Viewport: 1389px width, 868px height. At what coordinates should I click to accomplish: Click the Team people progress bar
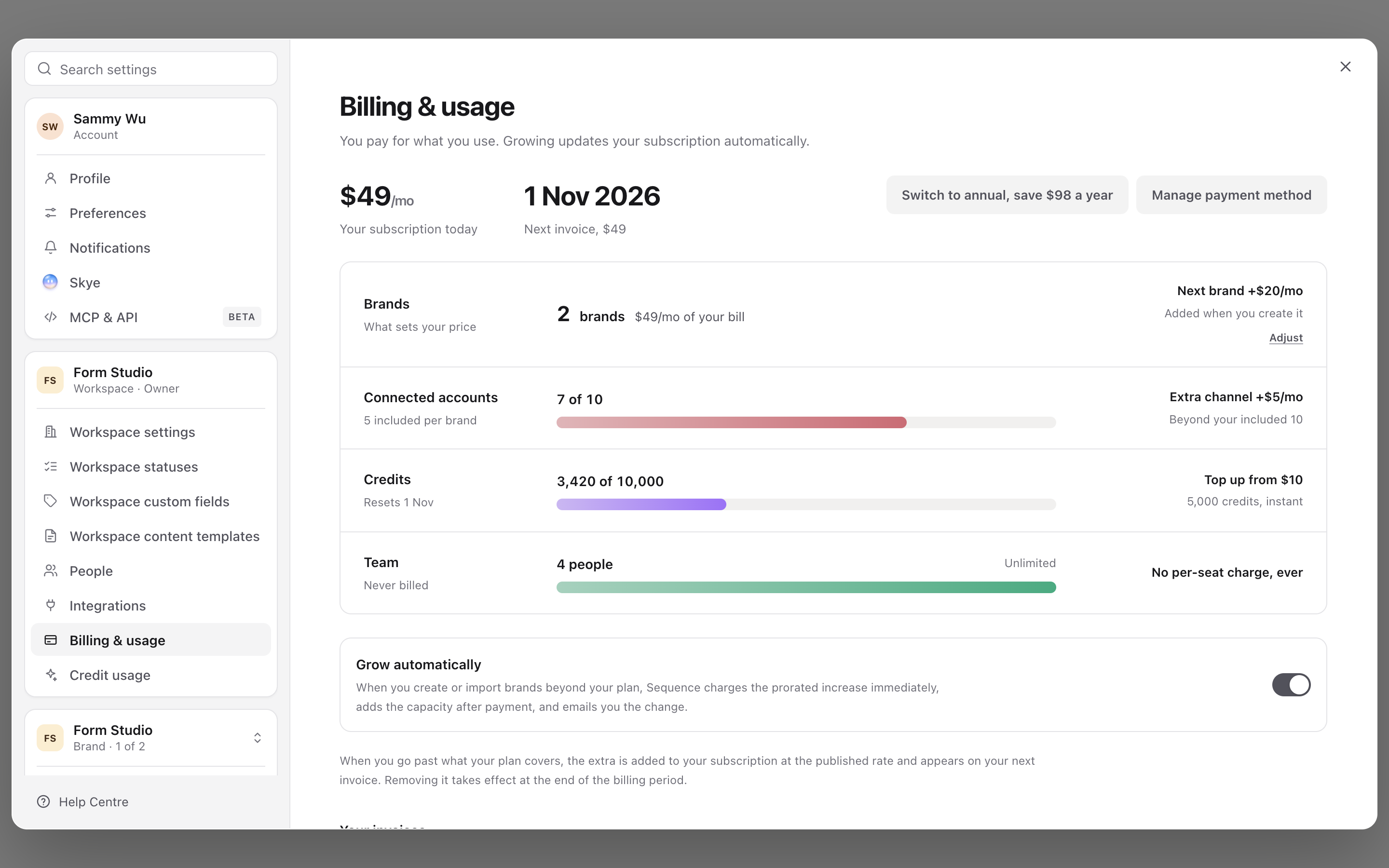(806, 587)
